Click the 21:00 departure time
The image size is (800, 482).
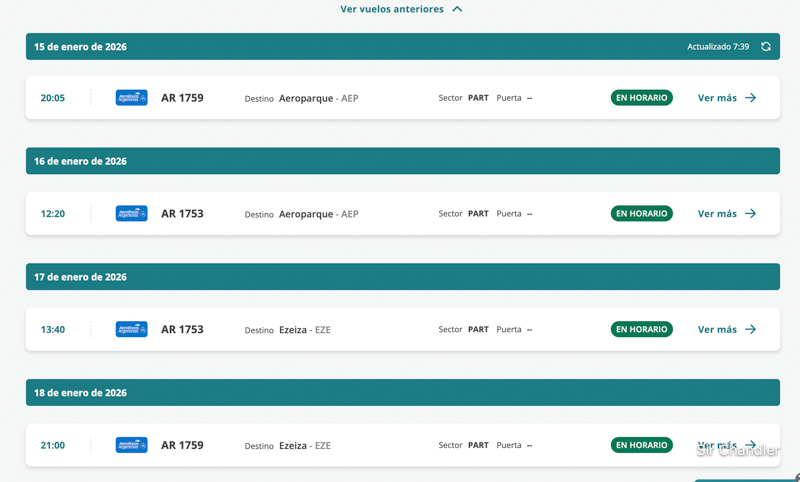pyautogui.click(x=52, y=445)
